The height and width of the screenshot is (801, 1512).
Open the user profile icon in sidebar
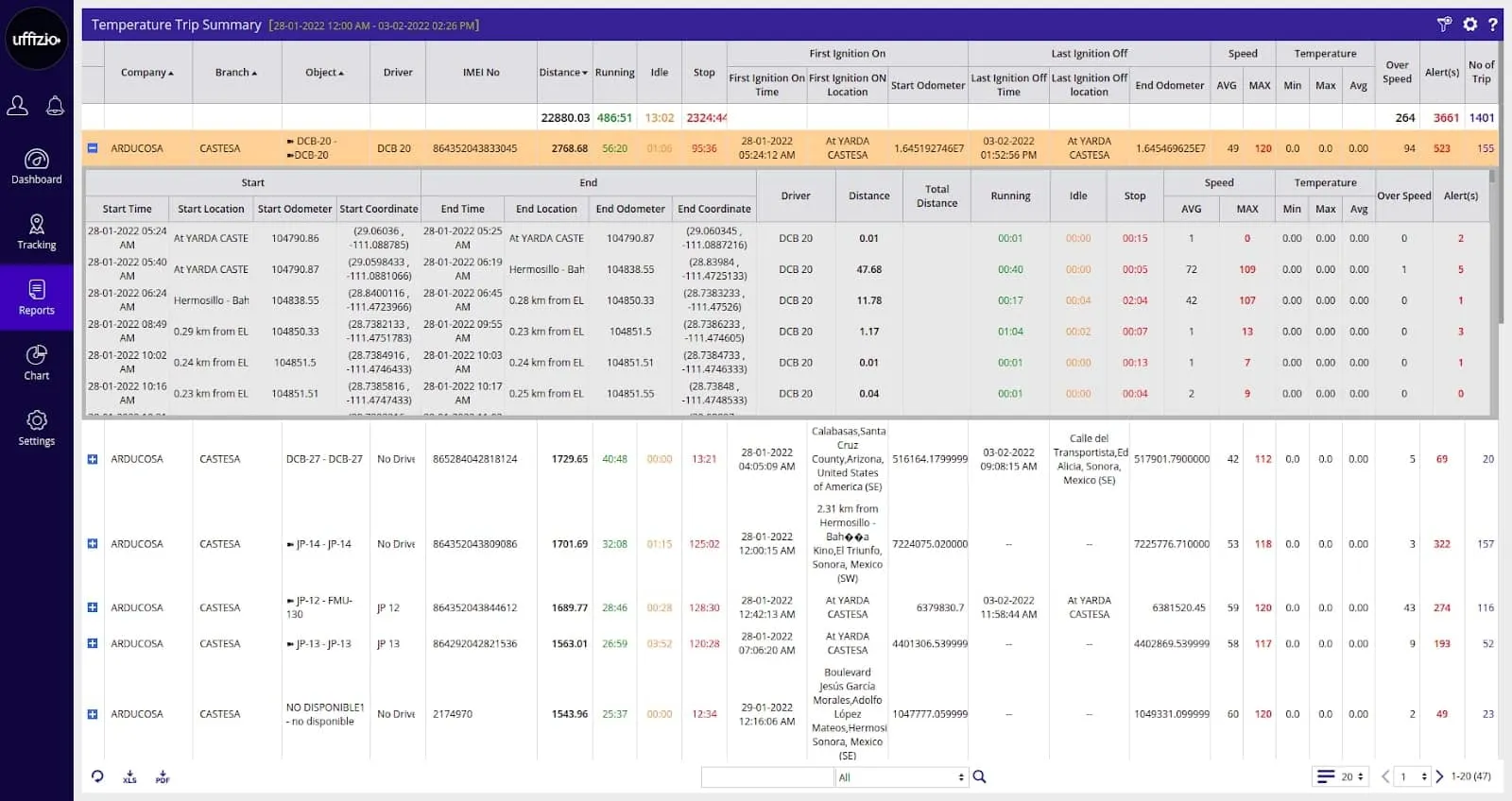pos(18,106)
